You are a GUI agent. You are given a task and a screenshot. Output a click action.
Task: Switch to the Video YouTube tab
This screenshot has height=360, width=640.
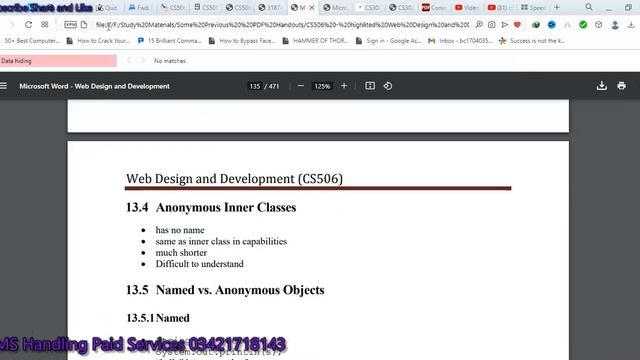467,7
